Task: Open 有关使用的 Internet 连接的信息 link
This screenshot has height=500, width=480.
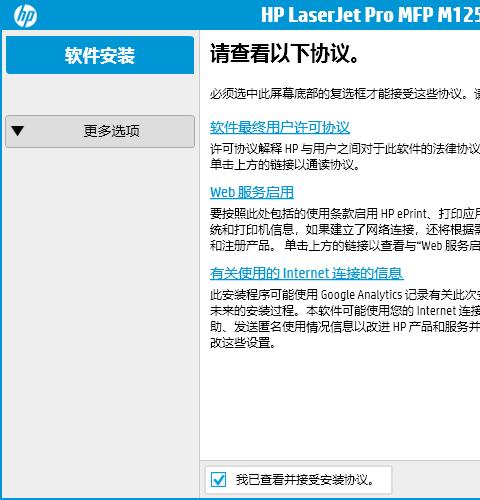Action: point(306,273)
